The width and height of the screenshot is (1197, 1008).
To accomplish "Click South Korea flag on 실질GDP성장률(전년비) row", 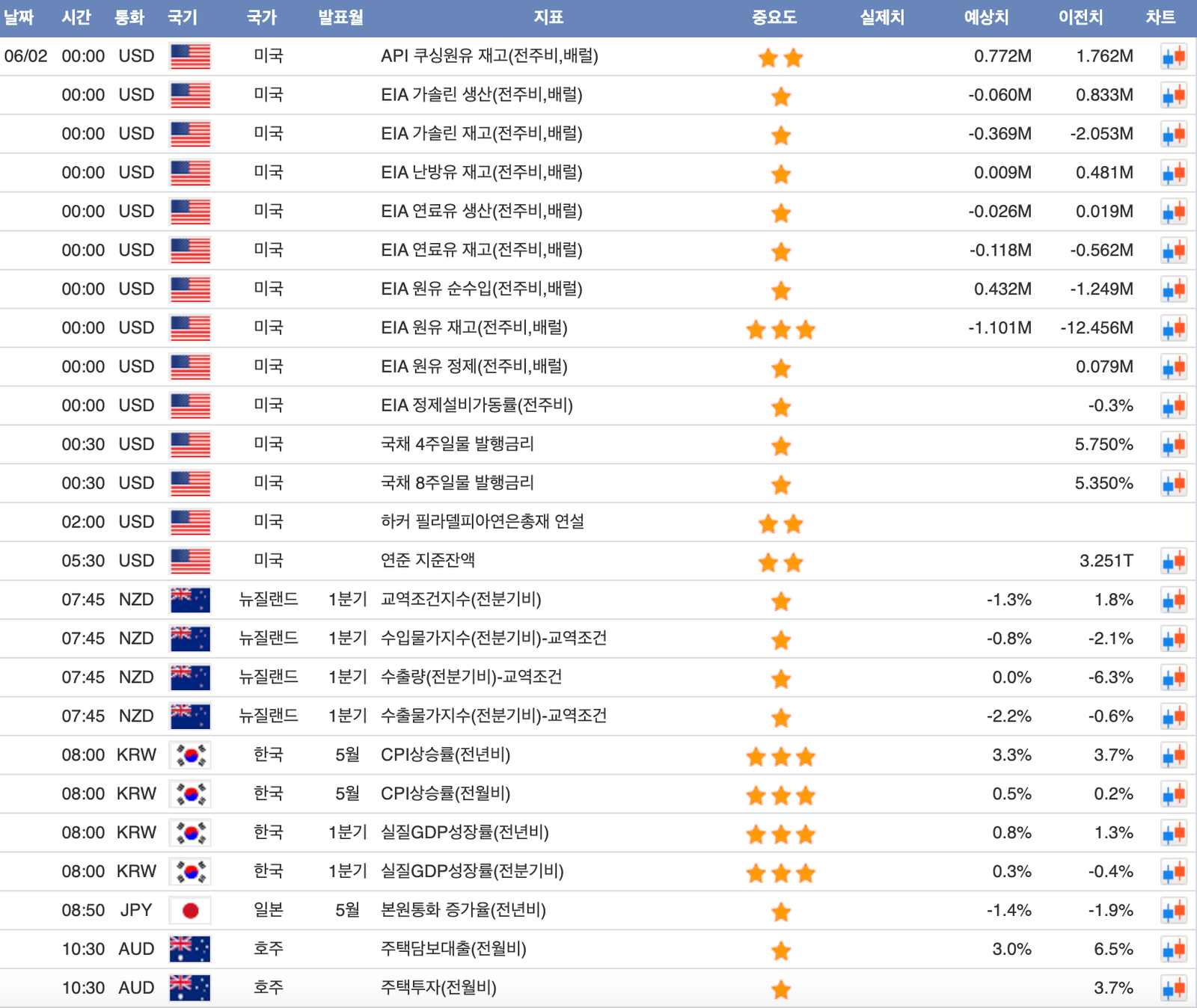I will click(190, 833).
